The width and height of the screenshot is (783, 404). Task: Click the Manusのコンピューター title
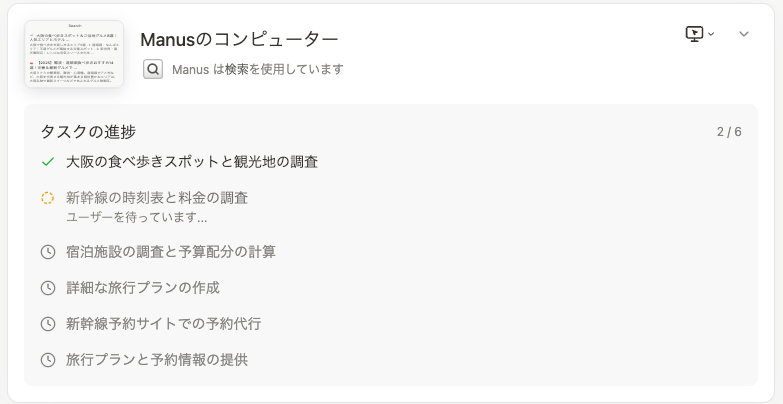tap(239, 40)
